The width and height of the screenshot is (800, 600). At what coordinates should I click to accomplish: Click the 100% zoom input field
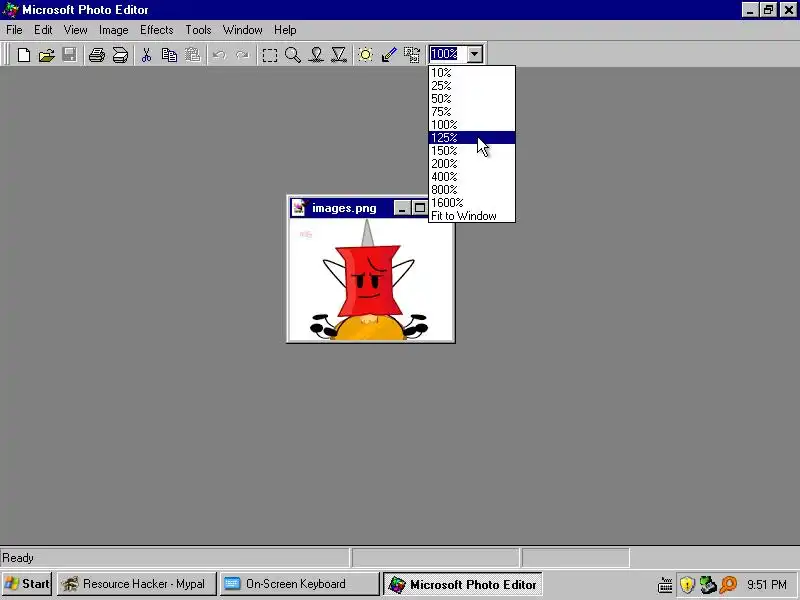(448, 54)
